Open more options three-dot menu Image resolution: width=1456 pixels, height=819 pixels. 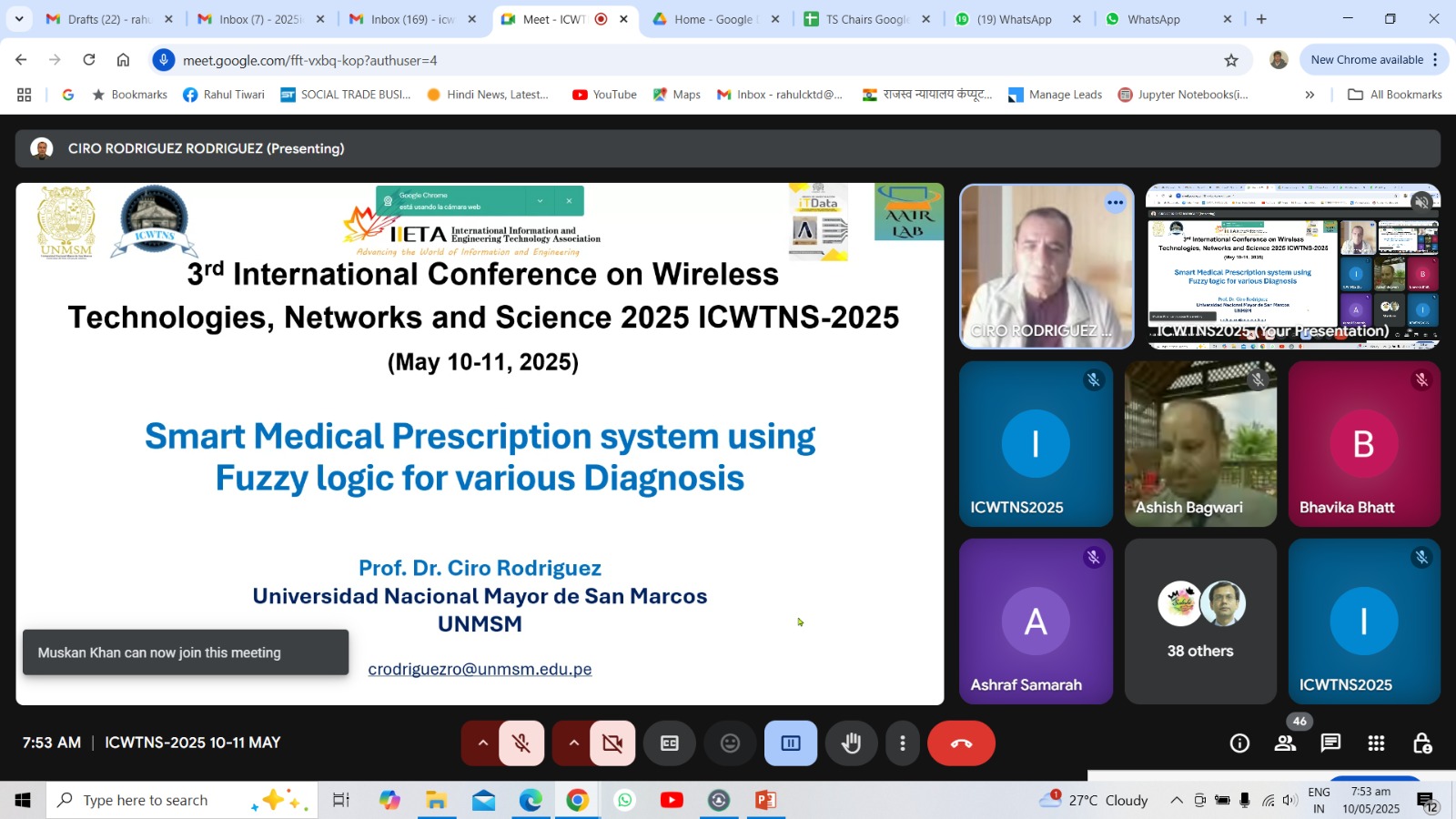click(902, 743)
